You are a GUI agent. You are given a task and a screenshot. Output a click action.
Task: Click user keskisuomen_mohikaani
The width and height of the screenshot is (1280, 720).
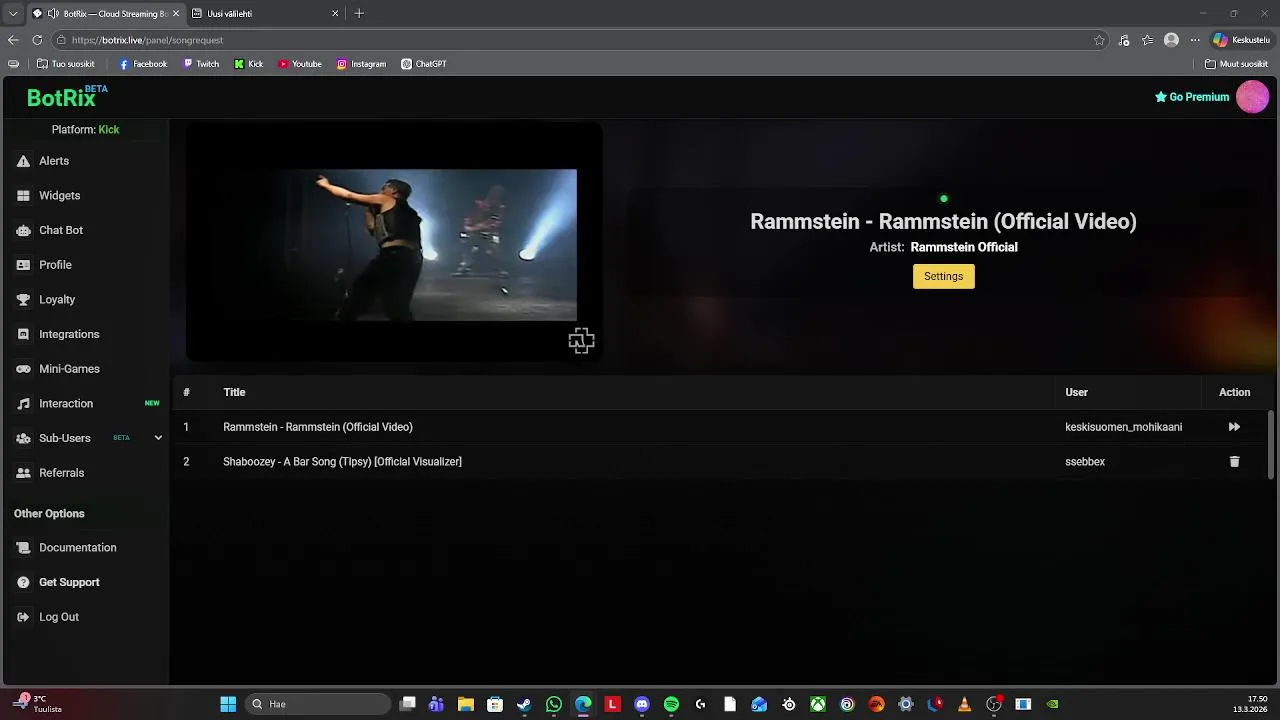pos(1123,427)
